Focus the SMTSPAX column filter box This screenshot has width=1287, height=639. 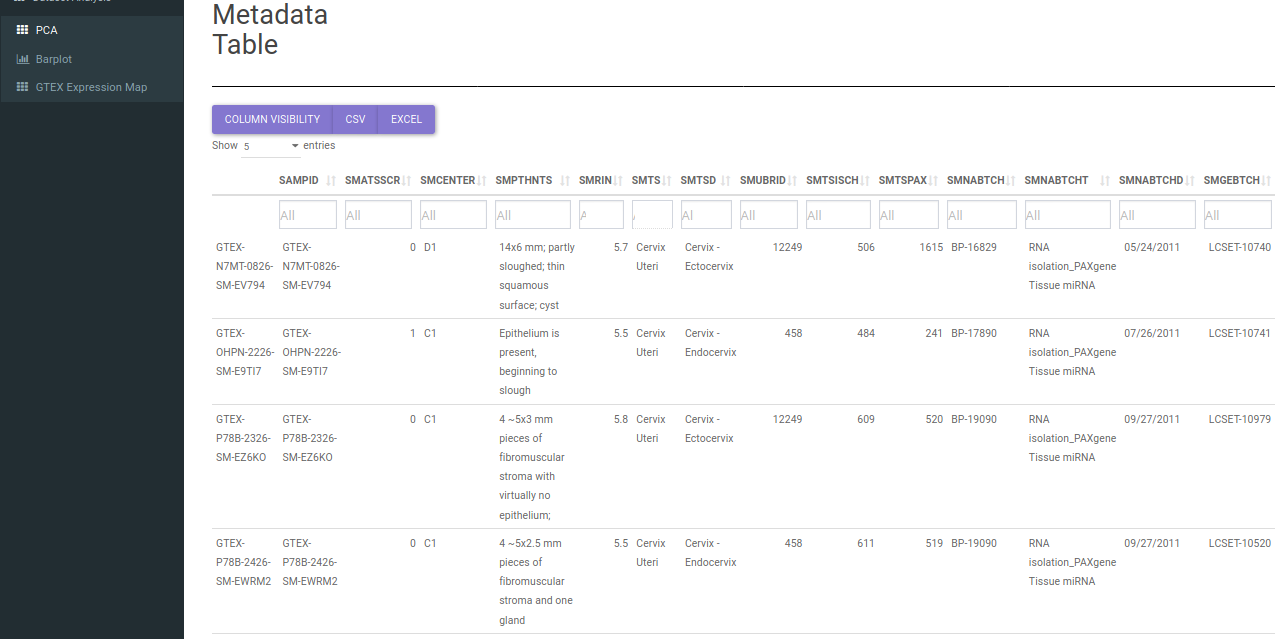[909, 215]
